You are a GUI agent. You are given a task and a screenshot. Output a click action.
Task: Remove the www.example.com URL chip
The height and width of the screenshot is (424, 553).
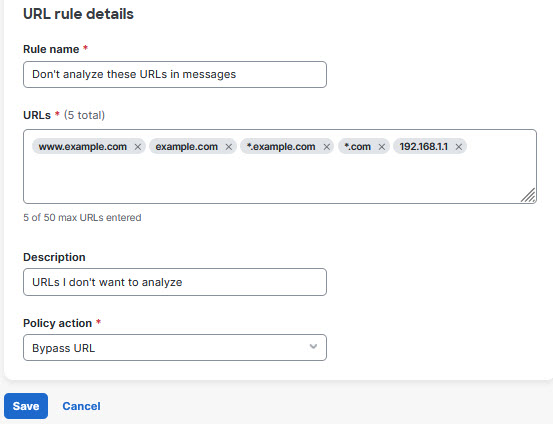pos(138,147)
